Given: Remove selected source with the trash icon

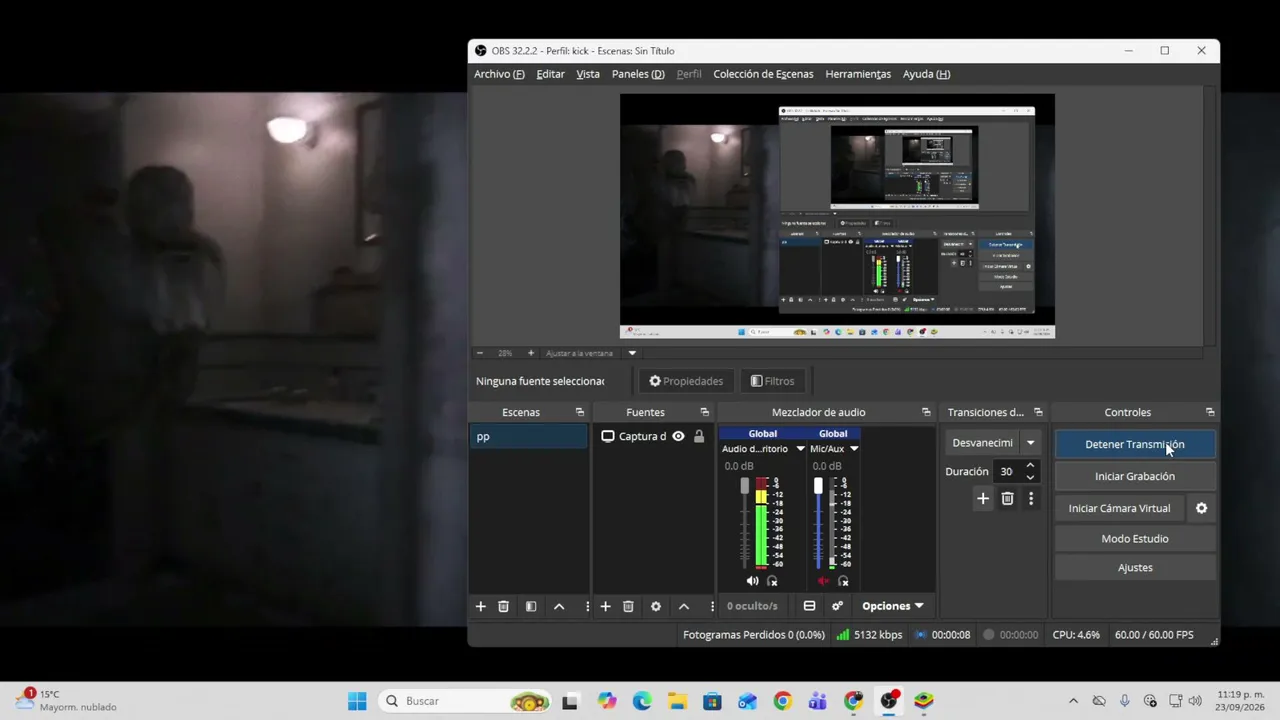Looking at the screenshot, I should point(628,606).
